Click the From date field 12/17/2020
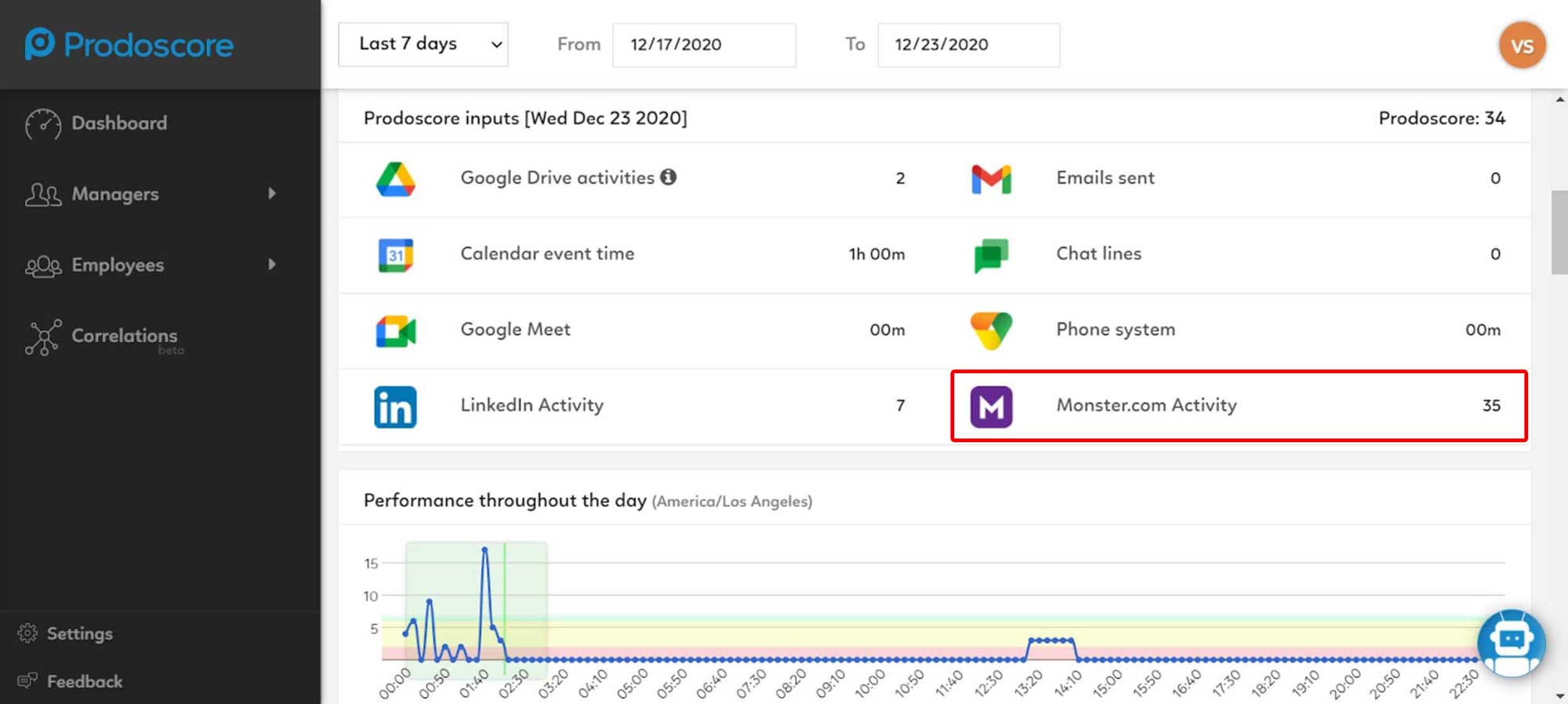Screen dimensions: 1568x704 tap(704, 45)
